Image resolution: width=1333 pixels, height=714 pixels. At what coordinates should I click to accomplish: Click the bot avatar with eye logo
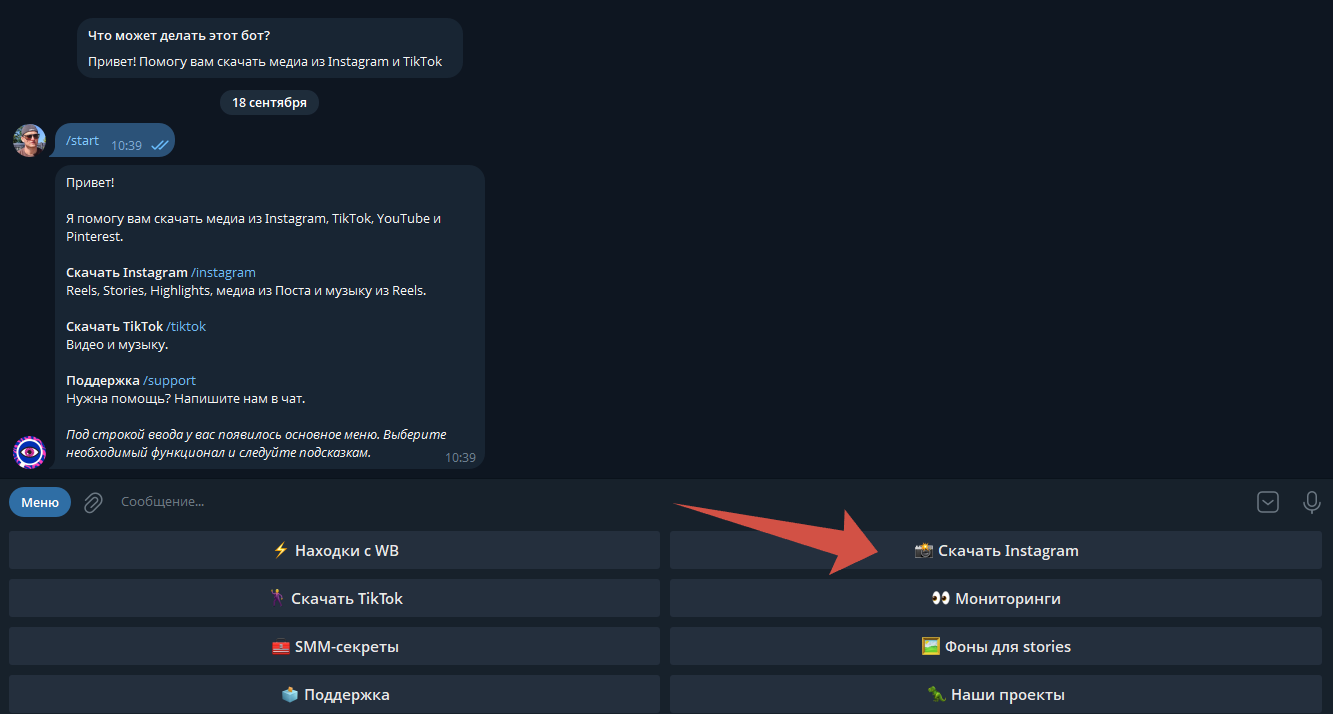pyautogui.click(x=29, y=452)
